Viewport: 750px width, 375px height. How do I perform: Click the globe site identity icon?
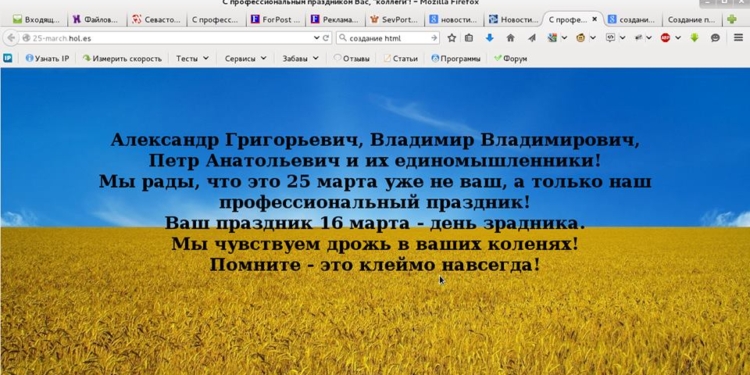[26, 38]
